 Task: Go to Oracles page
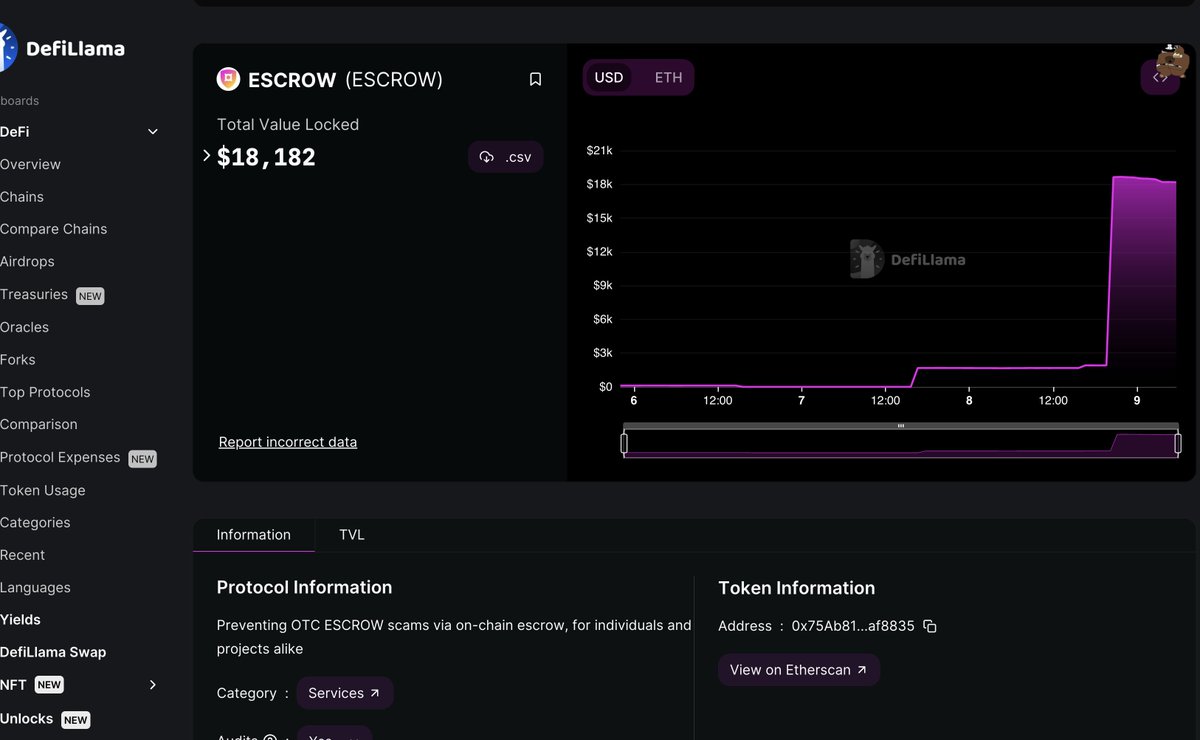pyautogui.click(x=24, y=327)
